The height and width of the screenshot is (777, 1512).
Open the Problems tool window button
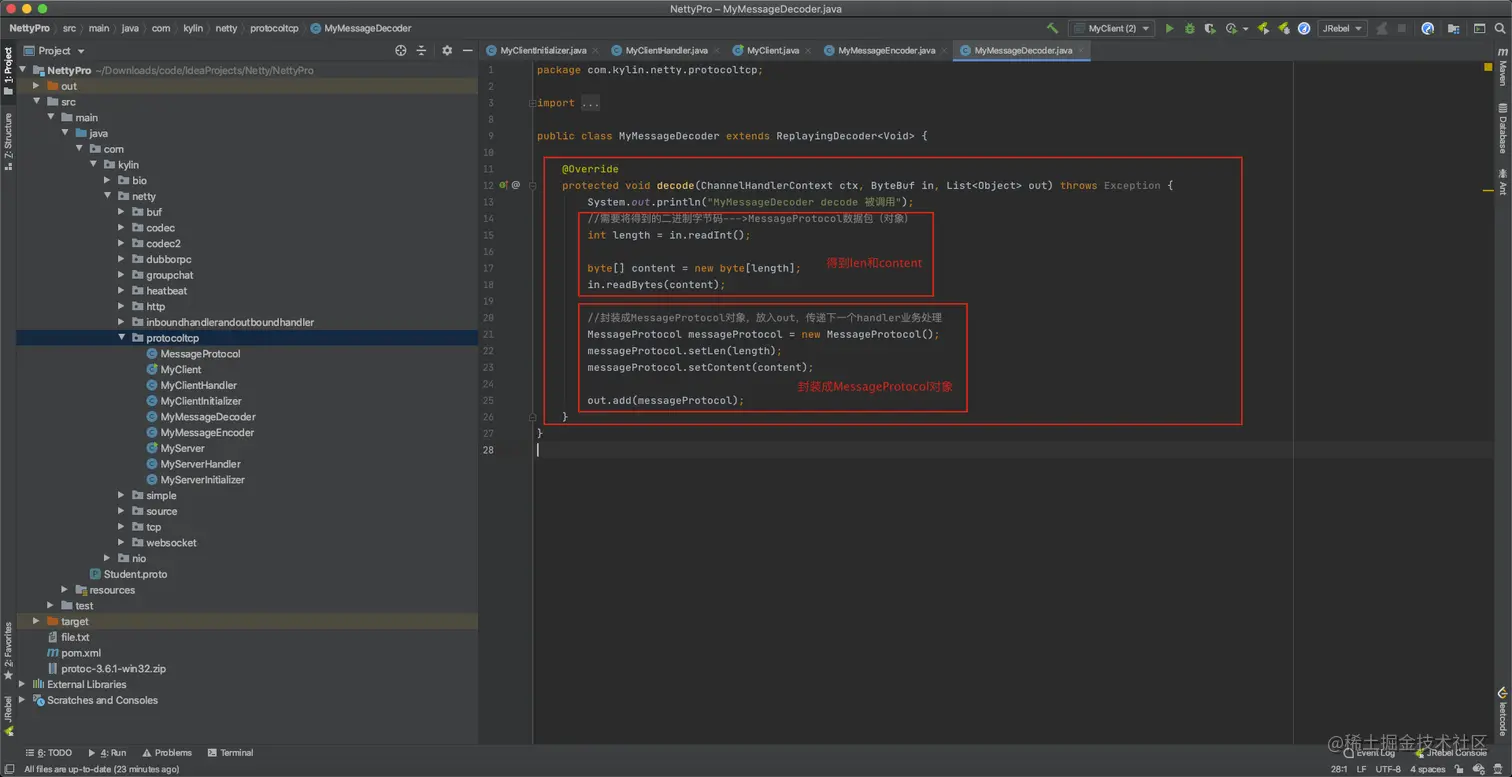coord(166,753)
